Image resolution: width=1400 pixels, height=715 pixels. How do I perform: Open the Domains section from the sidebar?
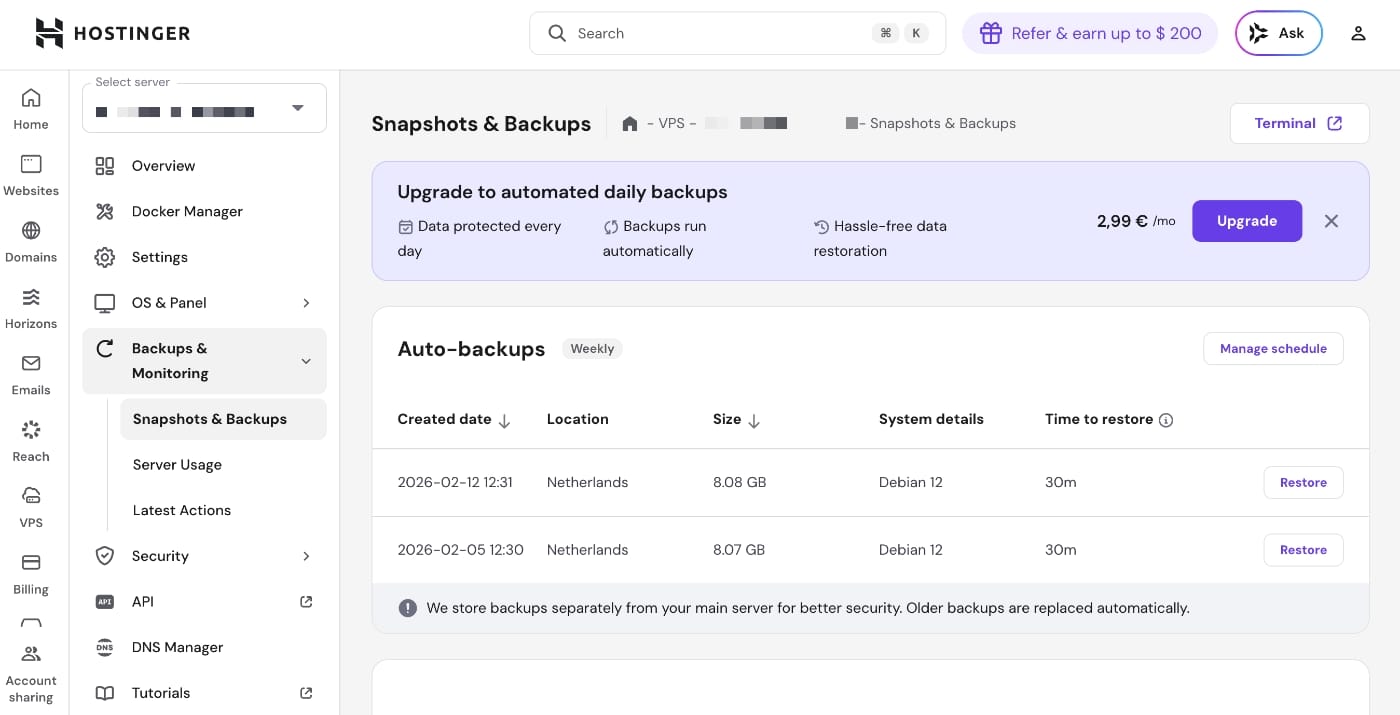pyautogui.click(x=30, y=239)
